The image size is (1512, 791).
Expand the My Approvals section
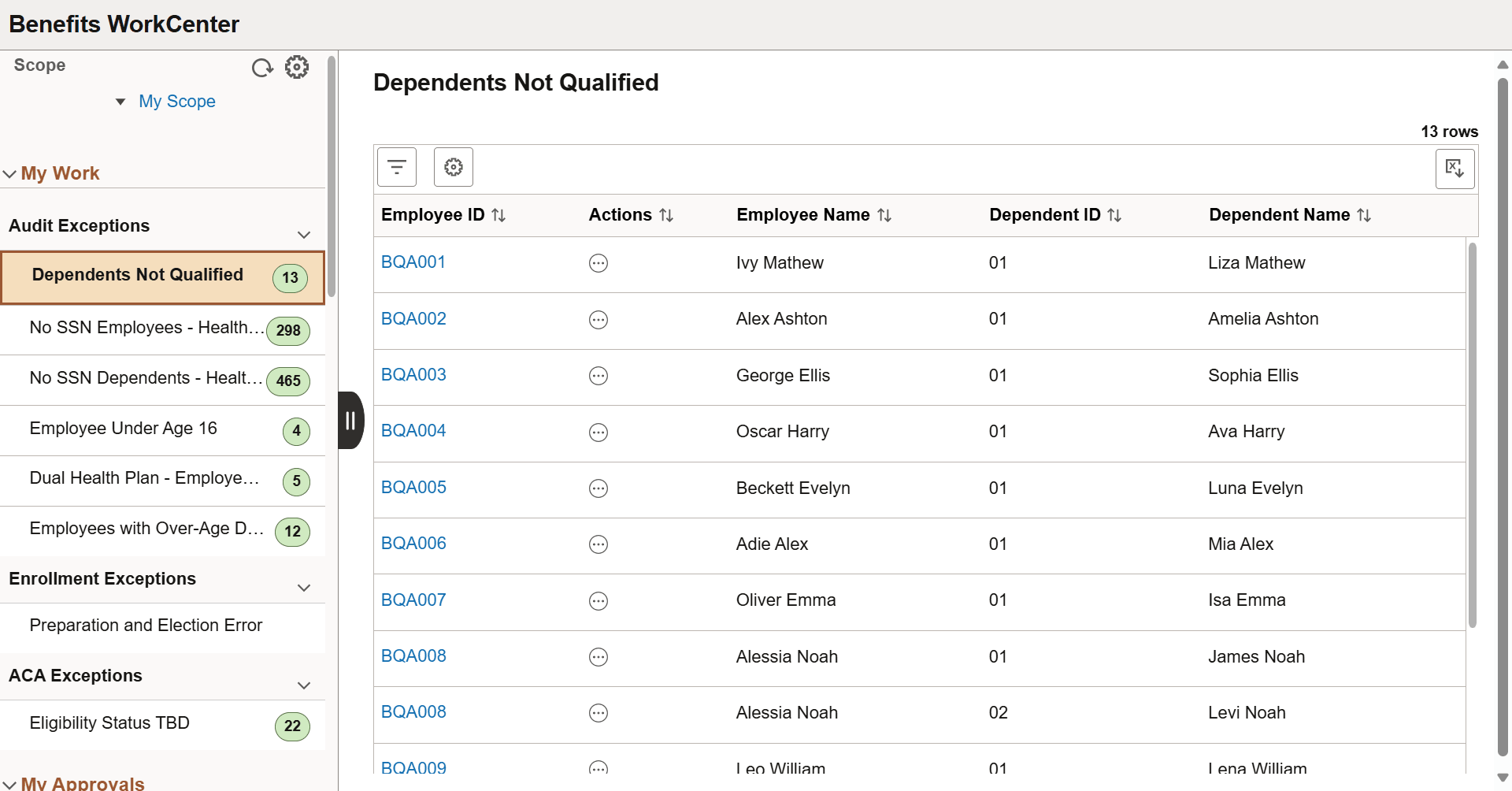[9, 785]
